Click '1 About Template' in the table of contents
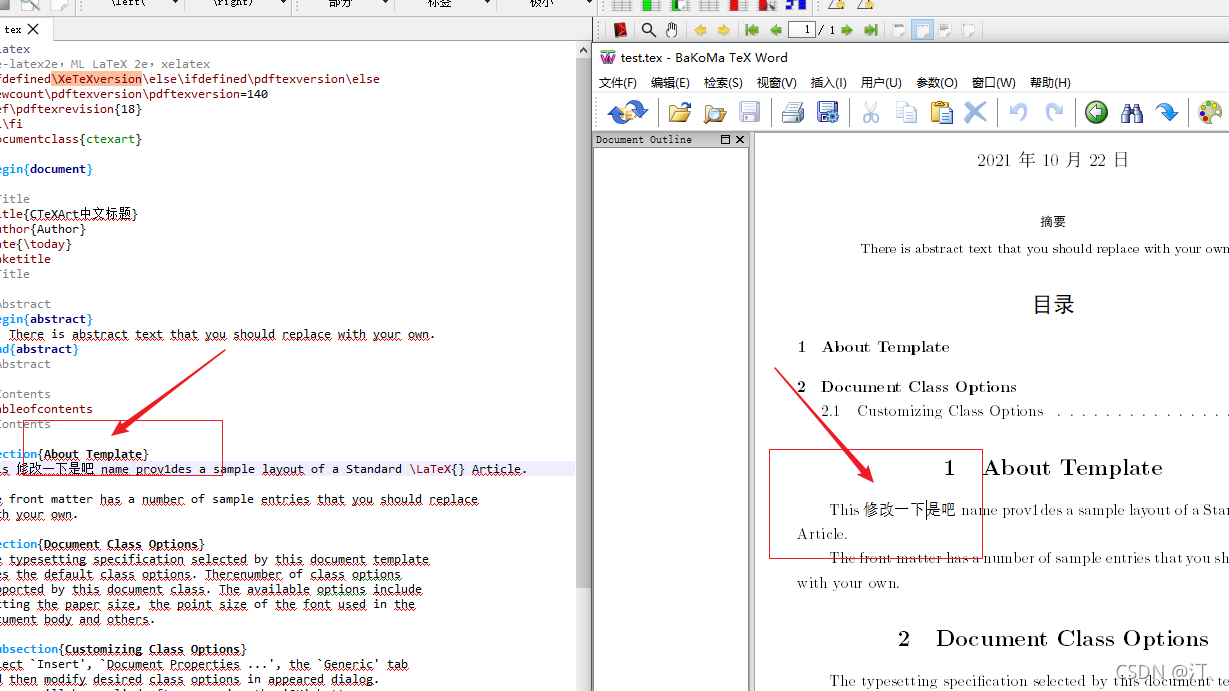This screenshot has height=691, width=1229. click(873, 347)
